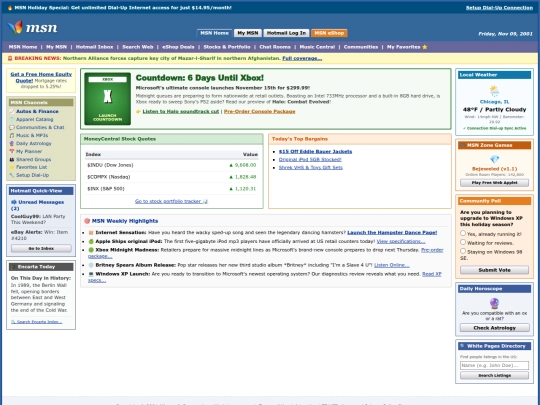Click the Breaking News alert icon

10,59
